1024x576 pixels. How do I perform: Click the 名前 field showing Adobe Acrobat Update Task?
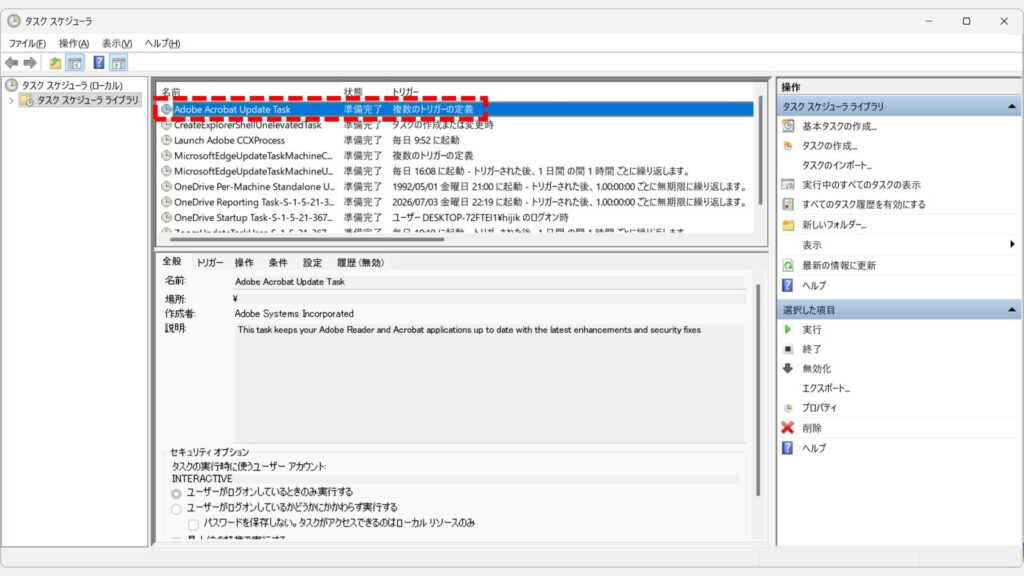coord(489,282)
